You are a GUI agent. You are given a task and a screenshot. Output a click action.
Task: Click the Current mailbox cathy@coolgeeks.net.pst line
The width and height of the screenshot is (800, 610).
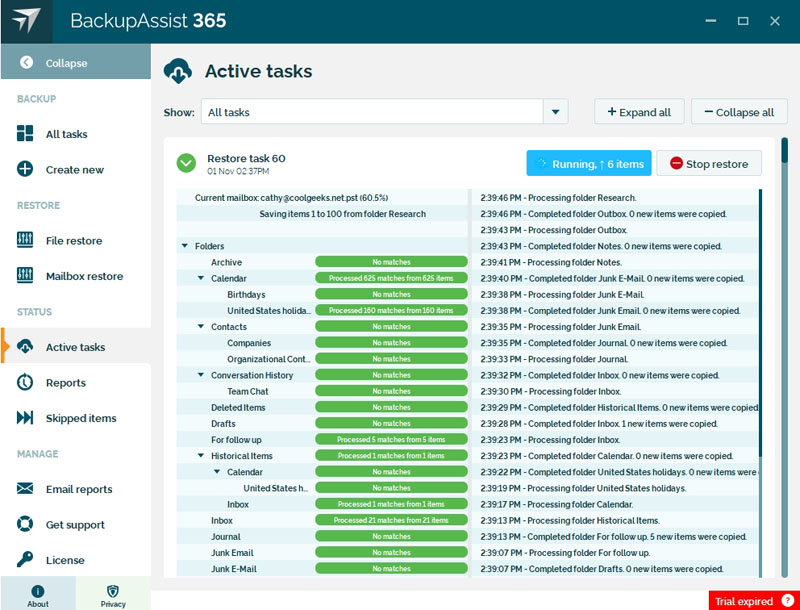click(291, 197)
